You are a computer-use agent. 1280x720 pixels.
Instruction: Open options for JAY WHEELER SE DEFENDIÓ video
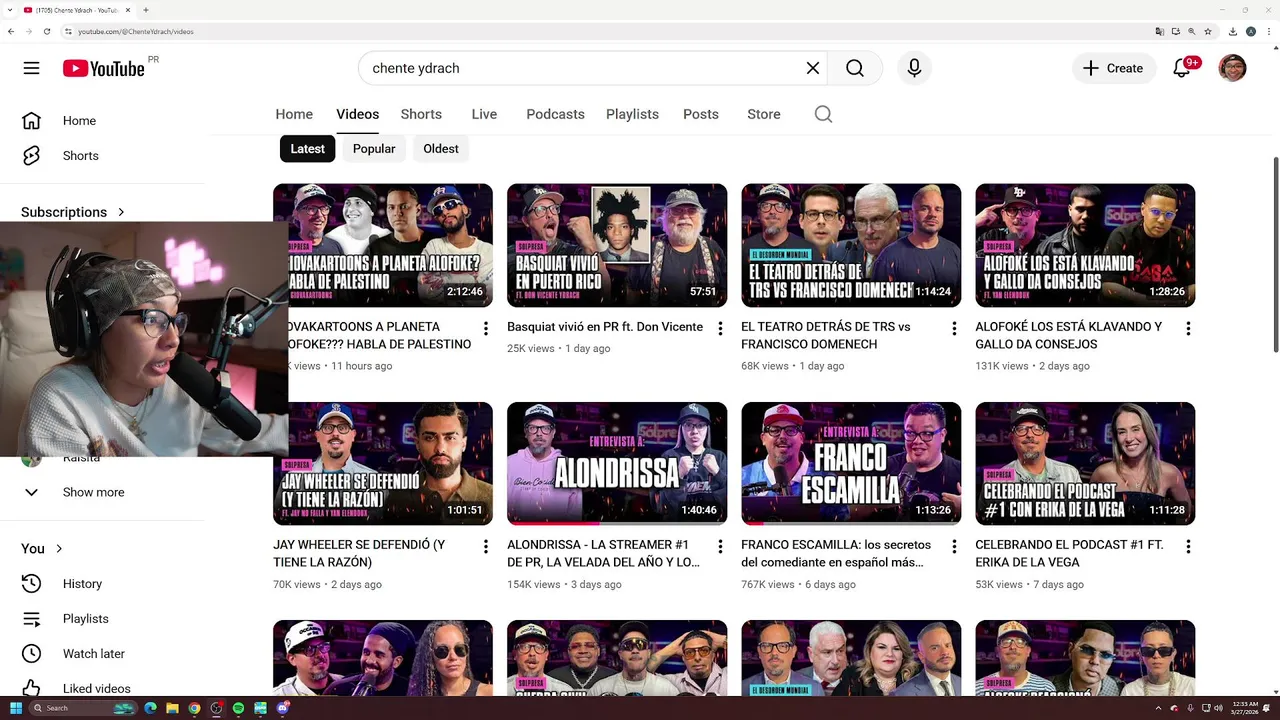coord(486,547)
